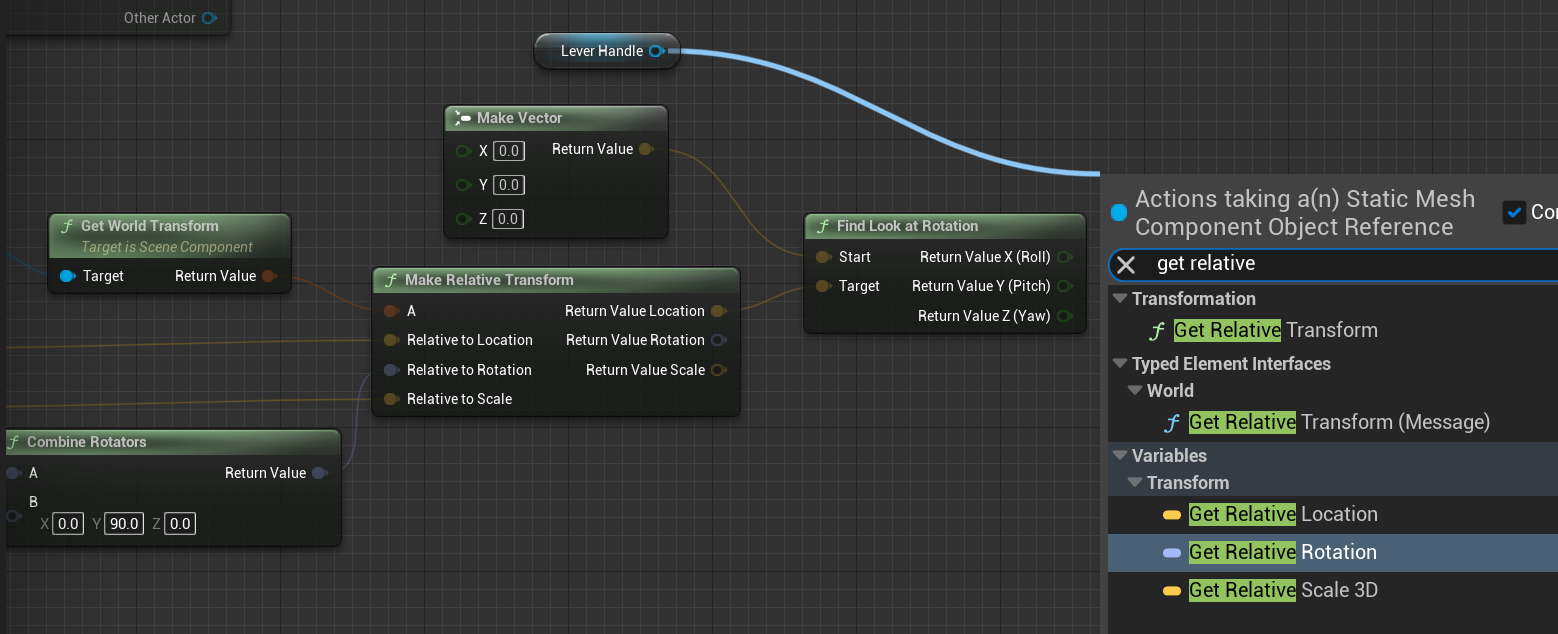
Task: Select Get Relative Location action
Action: [x=1282, y=514]
